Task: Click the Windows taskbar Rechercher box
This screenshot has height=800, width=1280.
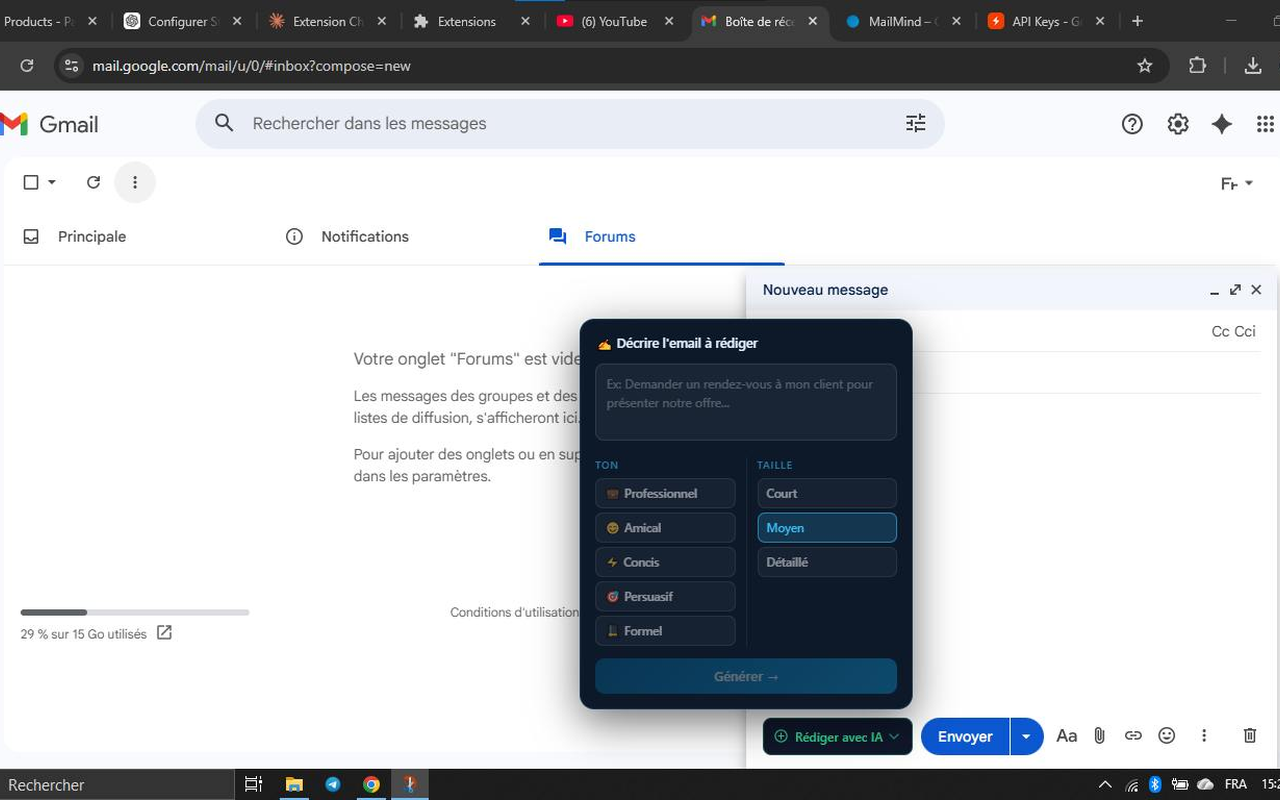Action: pyautogui.click(x=117, y=785)
